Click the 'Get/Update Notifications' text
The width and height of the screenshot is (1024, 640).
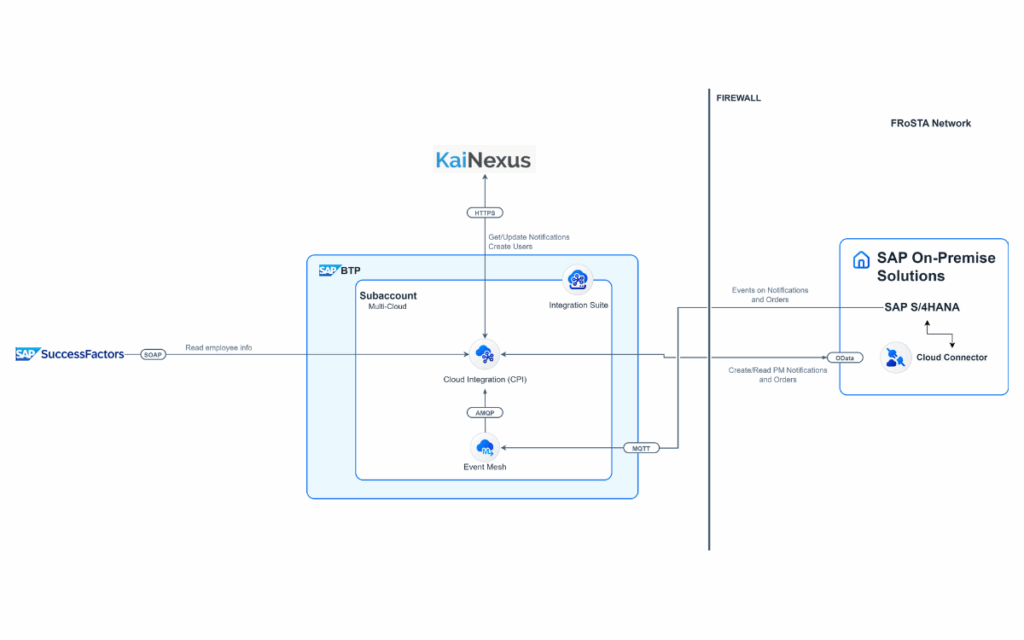pos(529,237)
